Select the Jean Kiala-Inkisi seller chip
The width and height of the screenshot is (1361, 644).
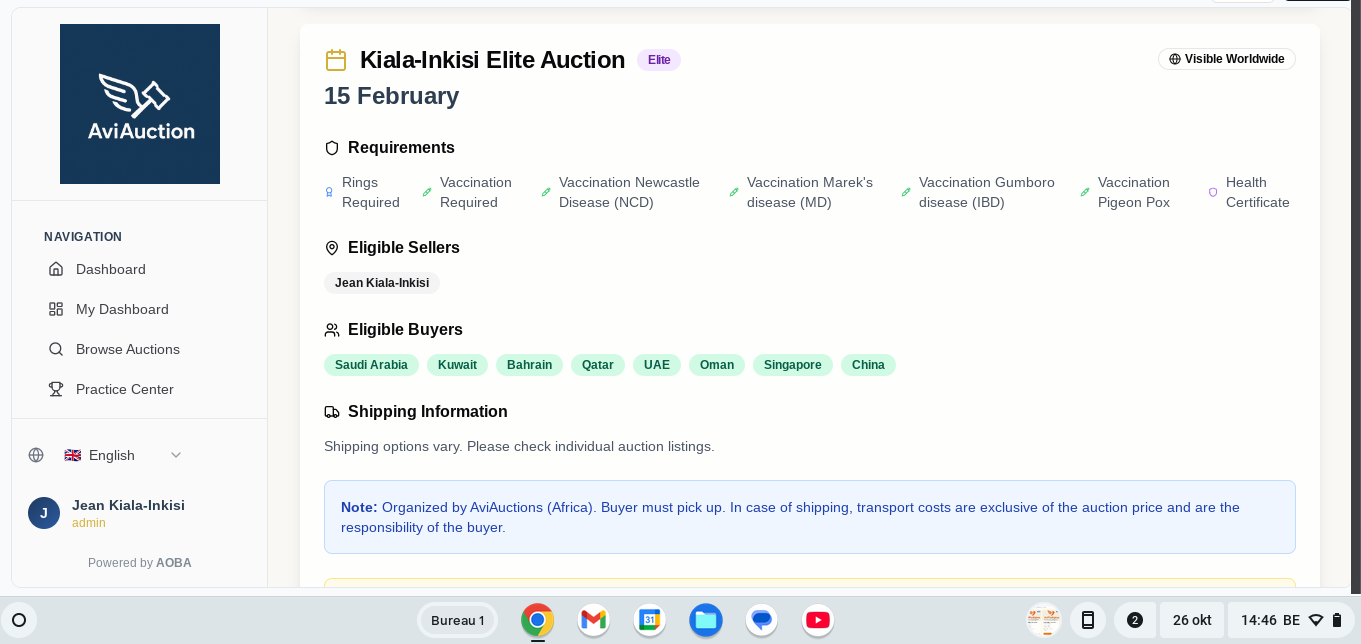(382, 283)
